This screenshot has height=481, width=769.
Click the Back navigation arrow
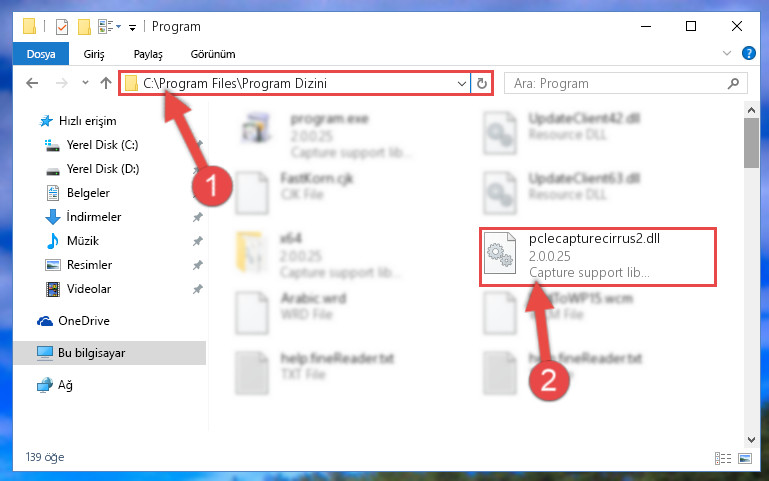point(32,83)
